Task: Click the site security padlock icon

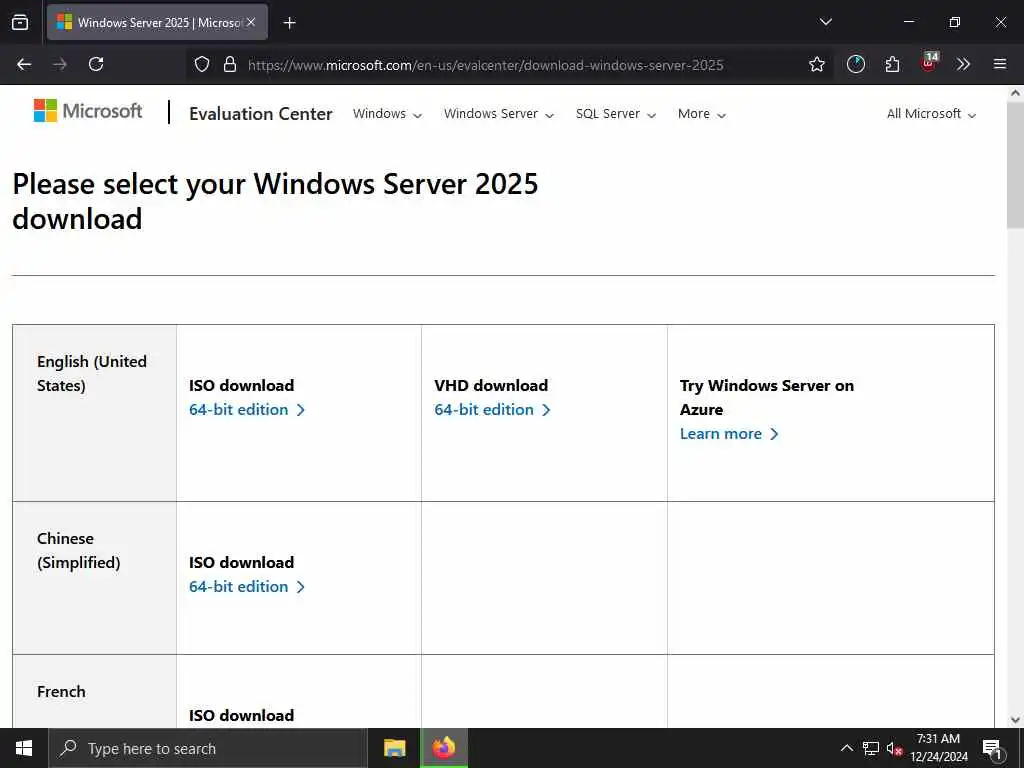Action: tap(230, 64)
